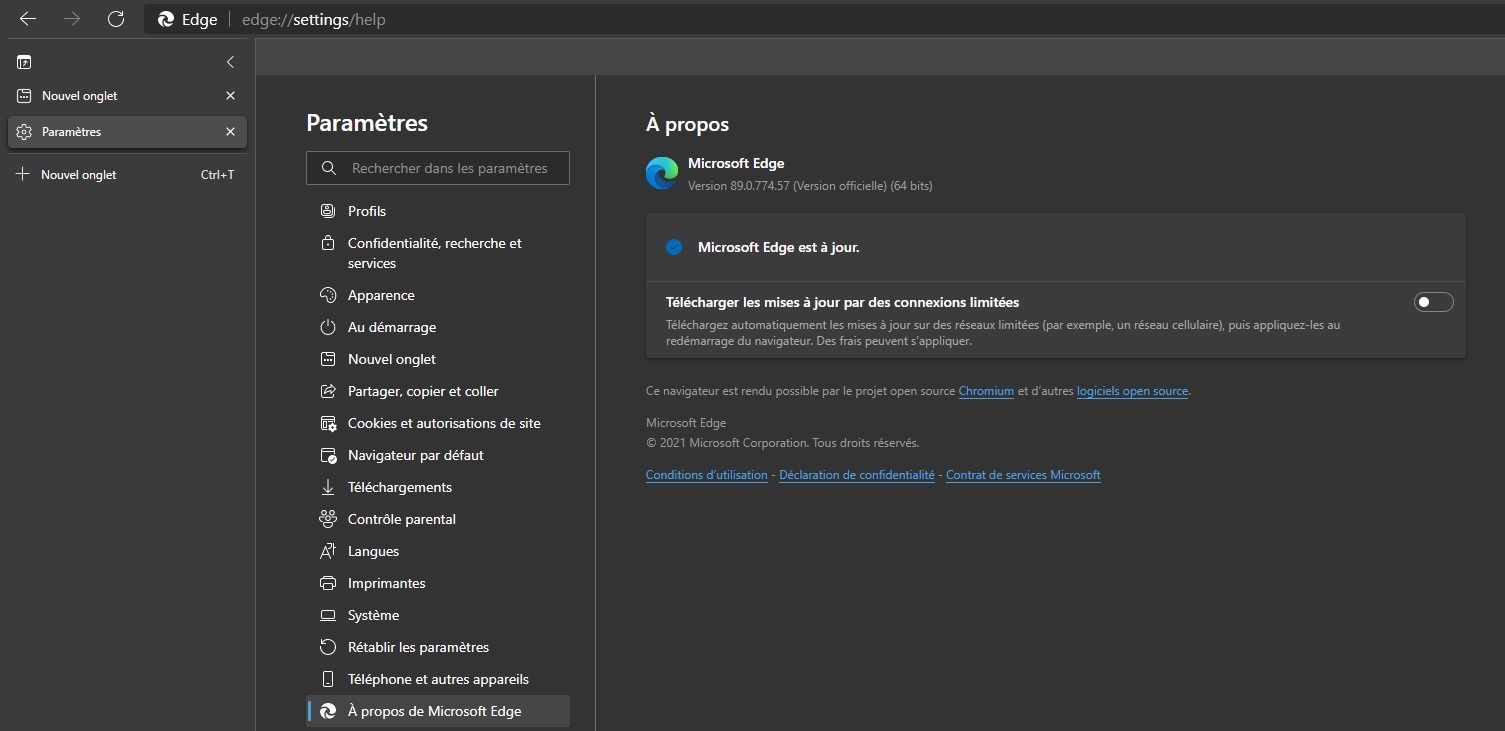
Task: Click the address bar URL
Action: point(313,20)
